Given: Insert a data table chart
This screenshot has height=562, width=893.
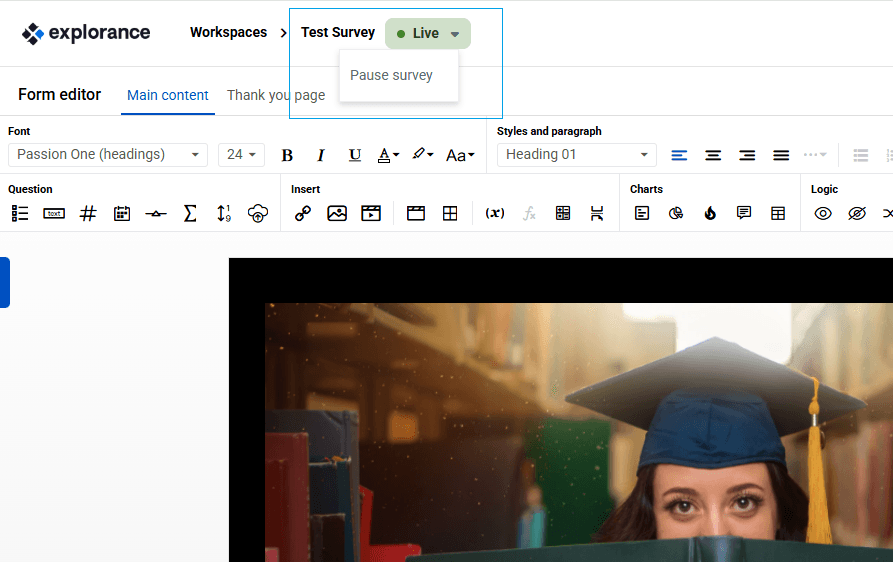Looking at the screenshot, I should point(778,214).
